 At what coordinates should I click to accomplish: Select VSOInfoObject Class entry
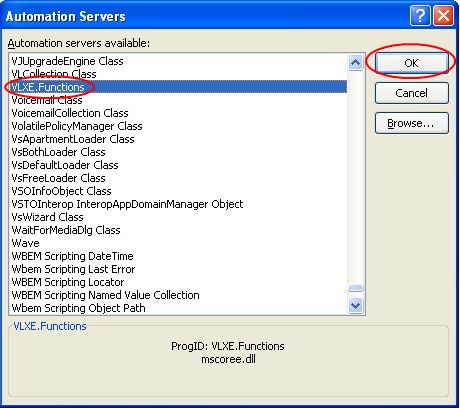pos(61,191)
